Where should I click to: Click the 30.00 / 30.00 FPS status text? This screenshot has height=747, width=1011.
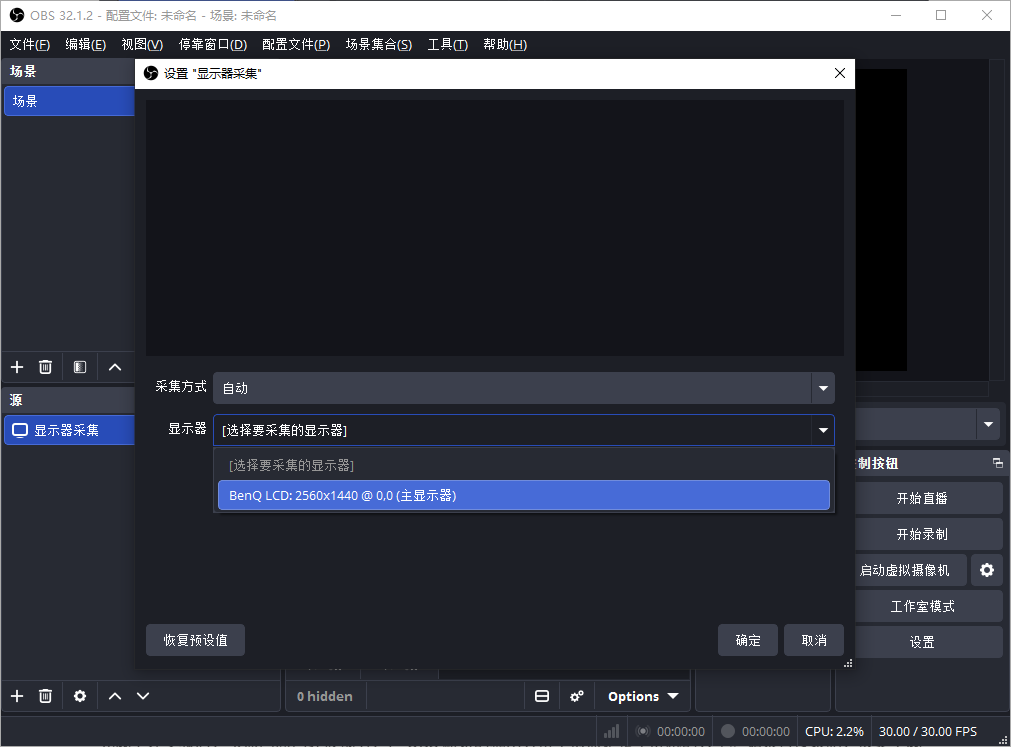928,732
